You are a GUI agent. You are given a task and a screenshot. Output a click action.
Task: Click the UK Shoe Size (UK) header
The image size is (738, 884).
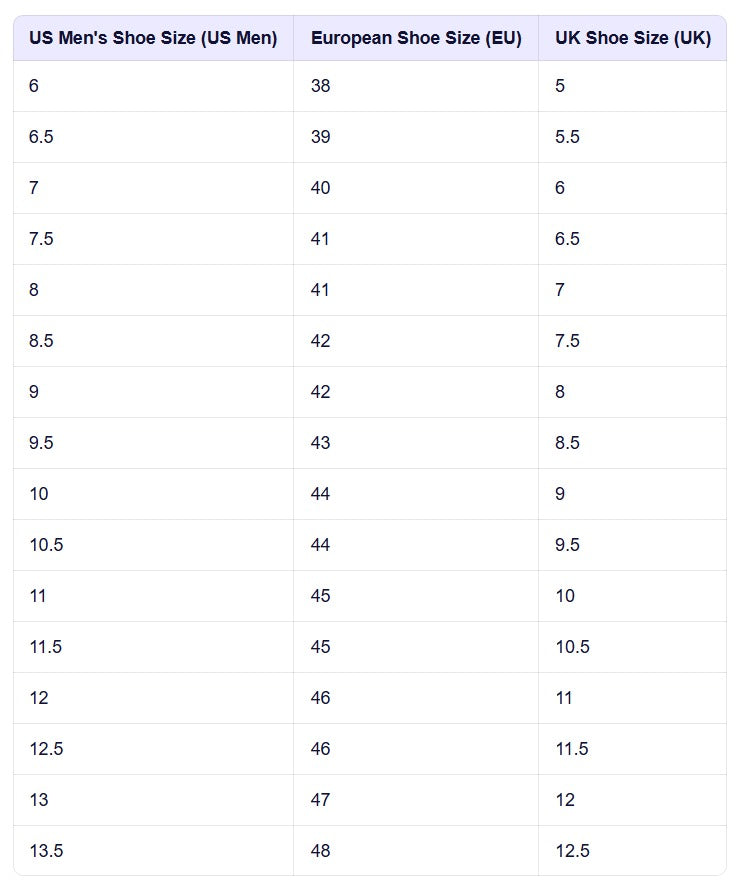633,39
